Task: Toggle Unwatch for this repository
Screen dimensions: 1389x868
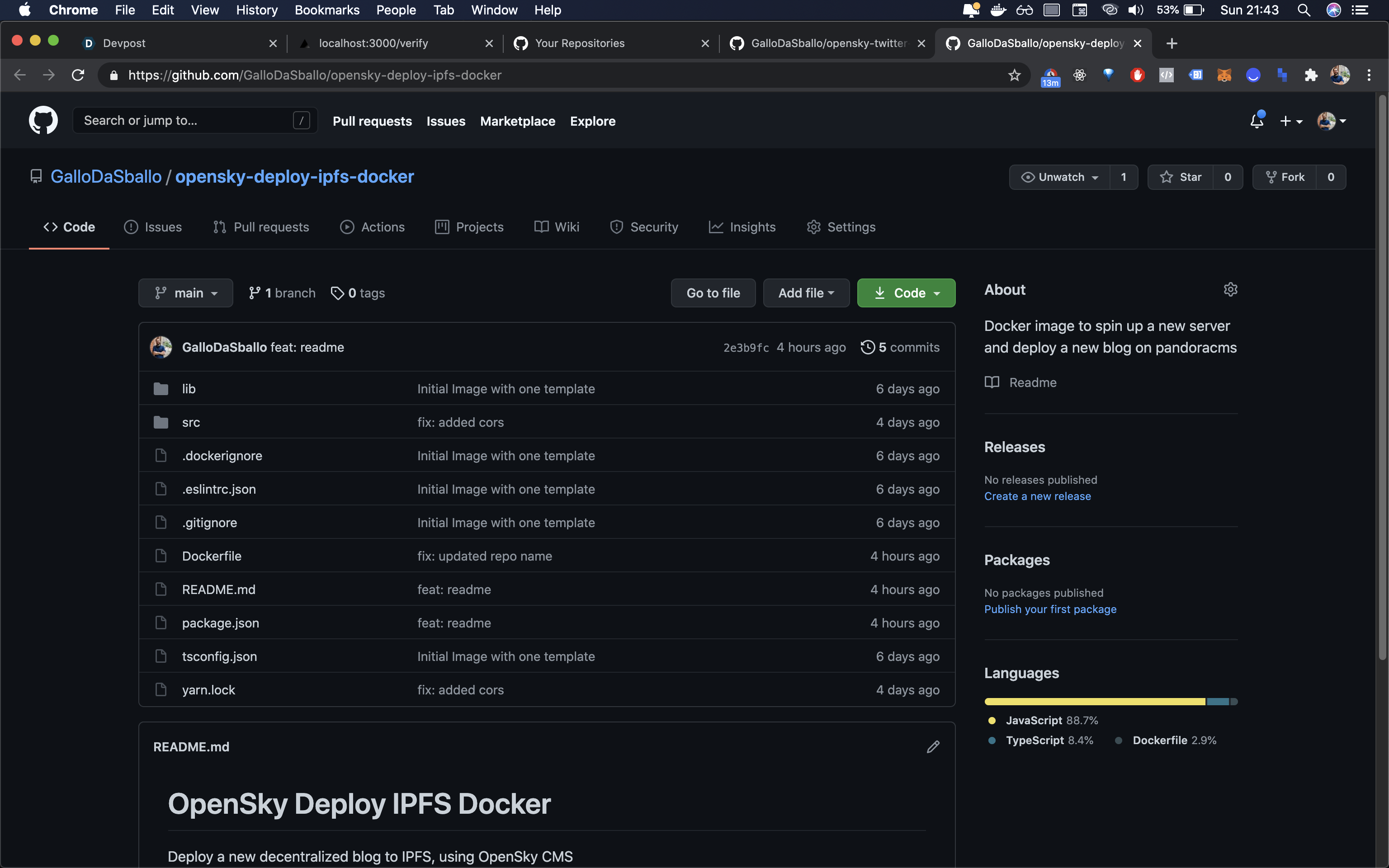Action: pos(1059,177)
